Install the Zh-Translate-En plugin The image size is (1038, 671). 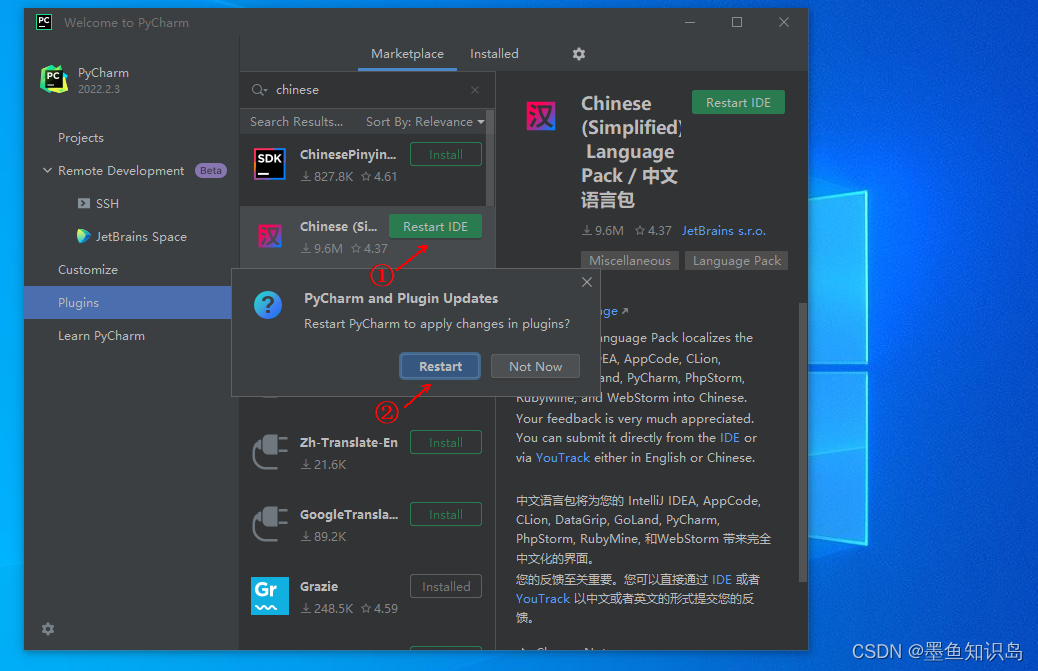(x=446, y=442)
